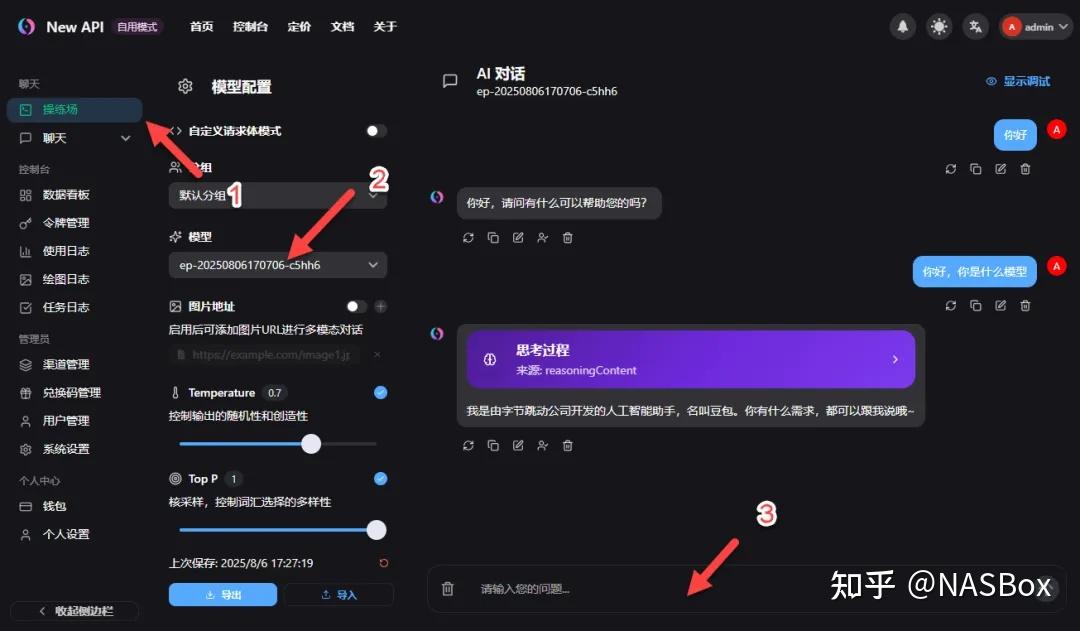Regenerate the 你好 user message

point(951,169)
